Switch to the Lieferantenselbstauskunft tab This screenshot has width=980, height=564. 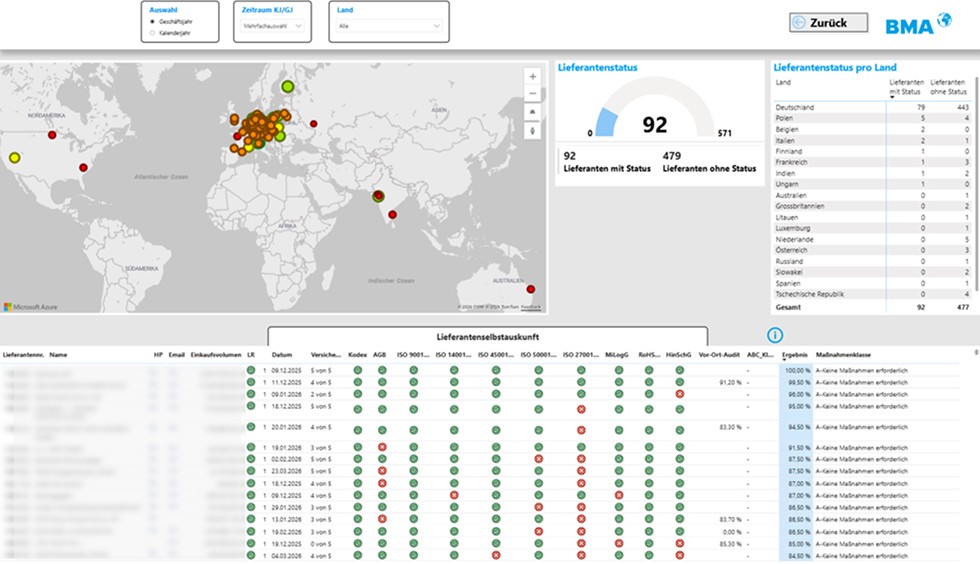[x=488, y=336]
